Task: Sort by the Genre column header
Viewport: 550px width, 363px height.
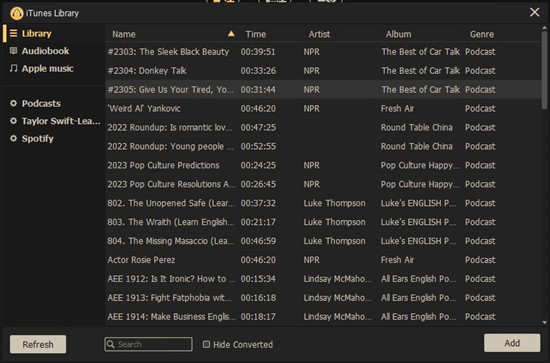Action: 482,34
